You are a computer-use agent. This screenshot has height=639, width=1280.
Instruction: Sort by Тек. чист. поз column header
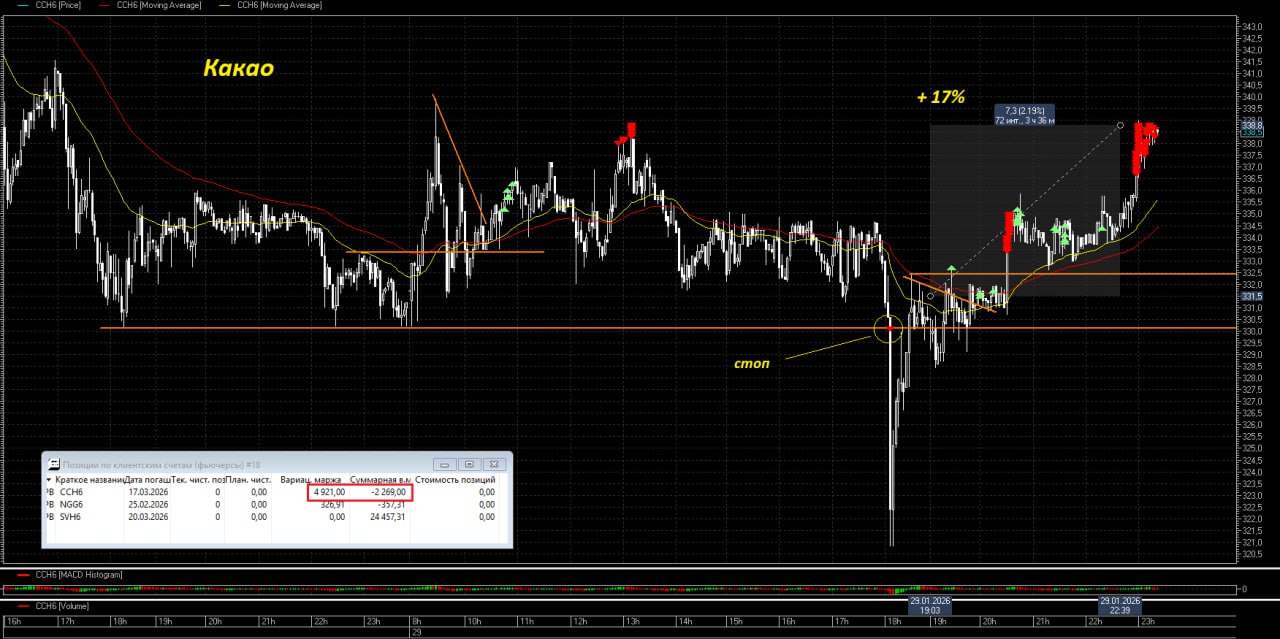196,480
